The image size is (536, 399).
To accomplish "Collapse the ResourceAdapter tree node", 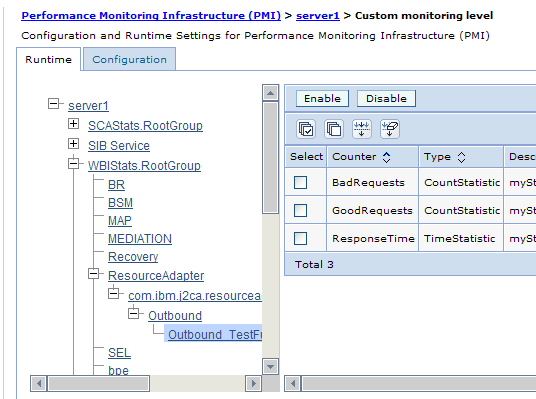I will point(93,273).
